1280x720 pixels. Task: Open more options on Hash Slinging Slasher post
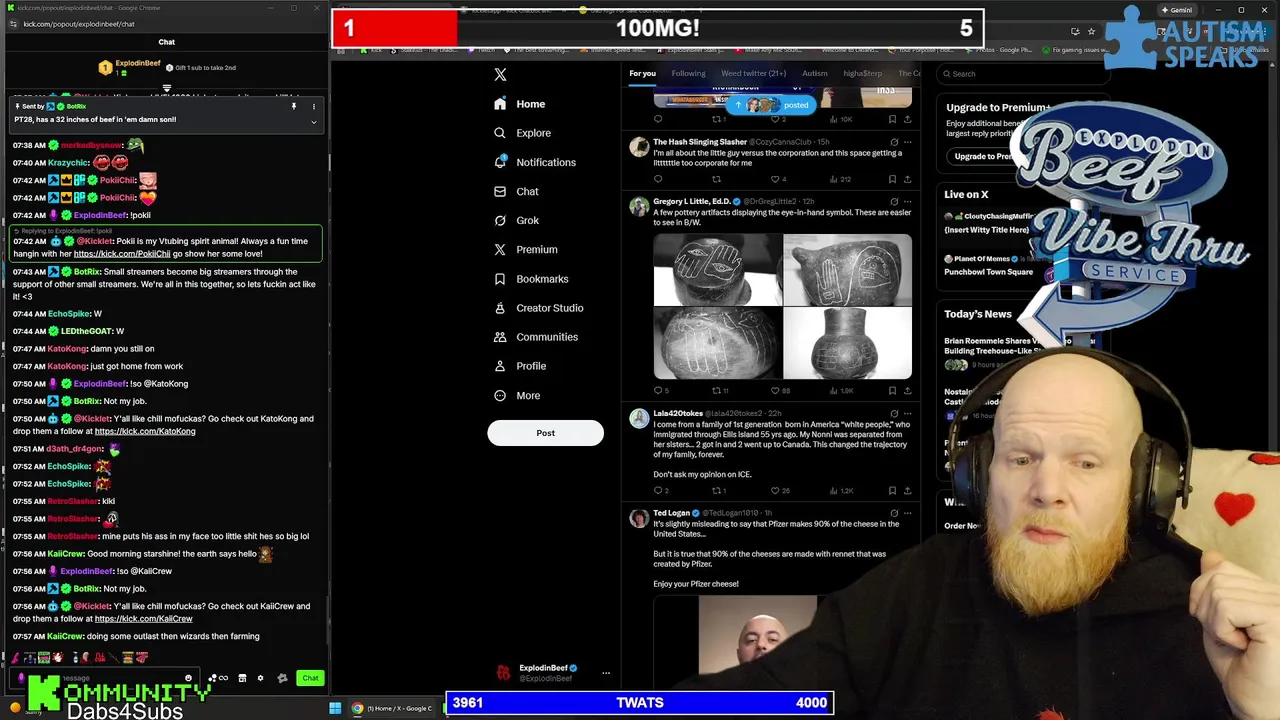pyautogui.click(x=907, y=142)
